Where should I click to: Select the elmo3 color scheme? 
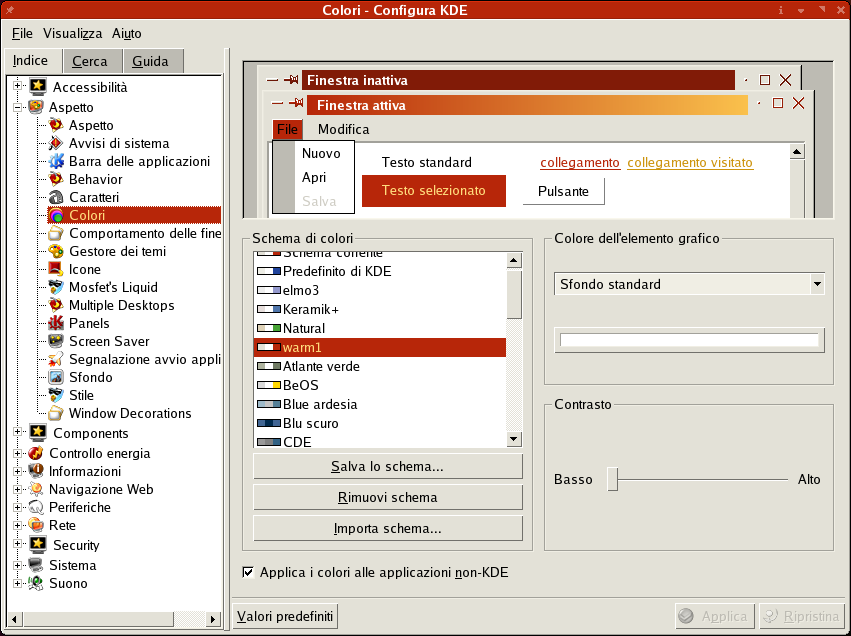tap(379, 290)
